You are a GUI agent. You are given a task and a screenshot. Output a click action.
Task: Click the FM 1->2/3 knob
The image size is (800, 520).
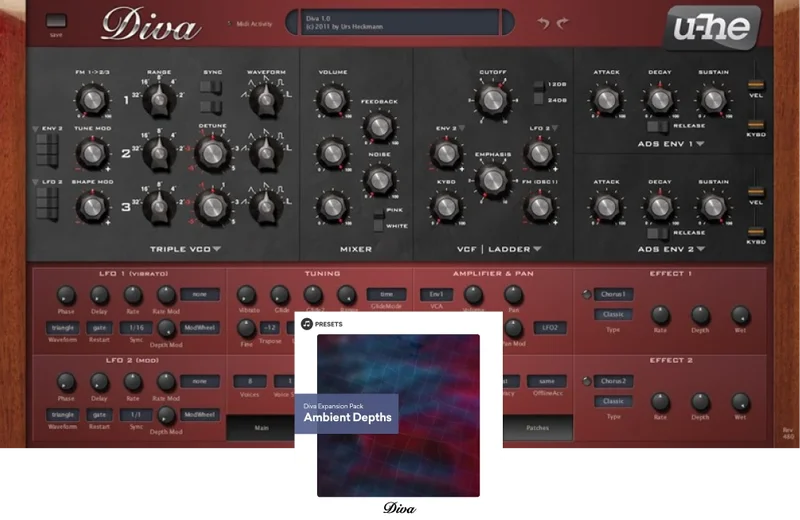point(92,100)
